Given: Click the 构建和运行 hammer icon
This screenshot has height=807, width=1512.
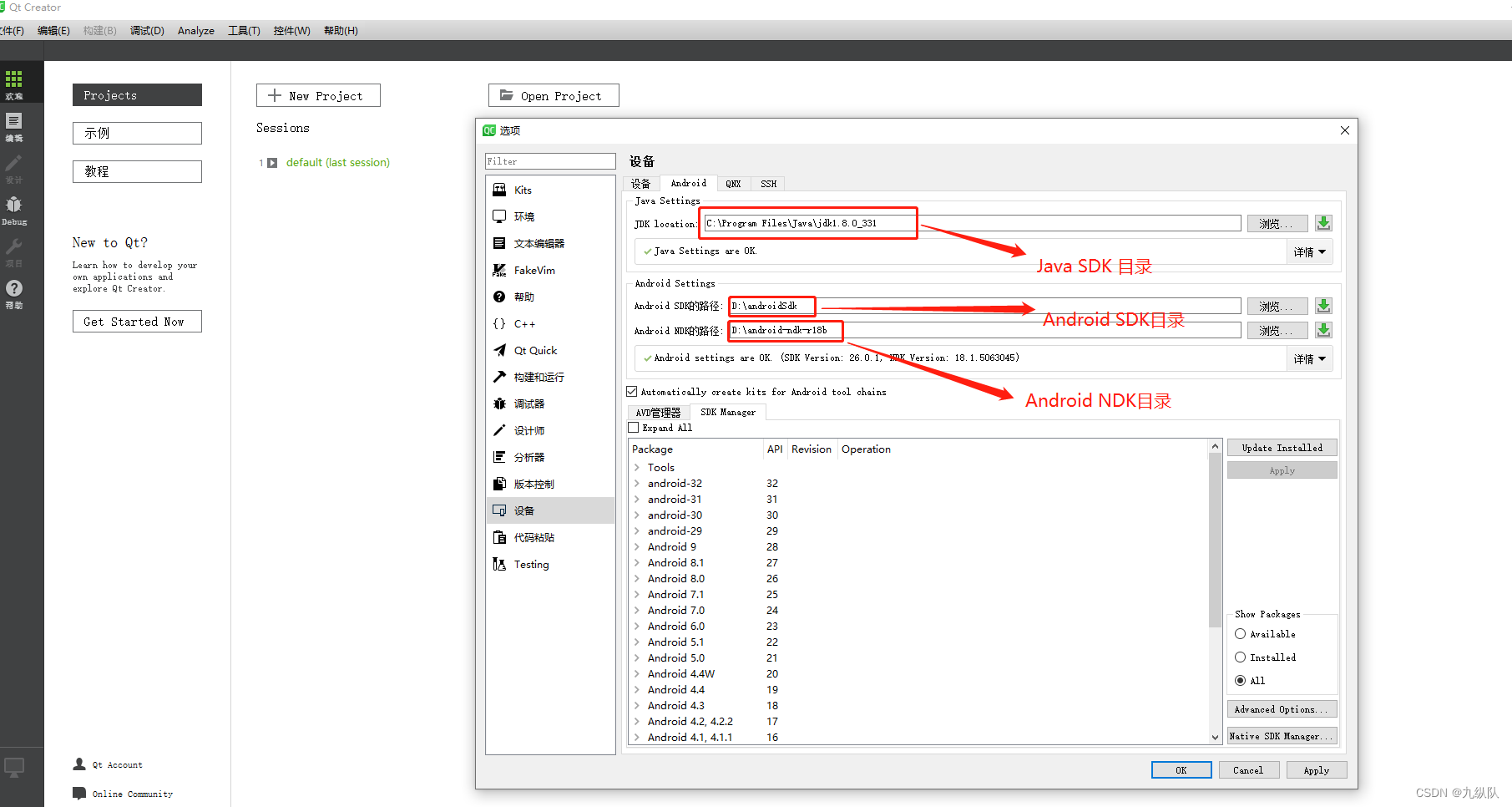Looking at the screenshot, I should pos(499,377).
